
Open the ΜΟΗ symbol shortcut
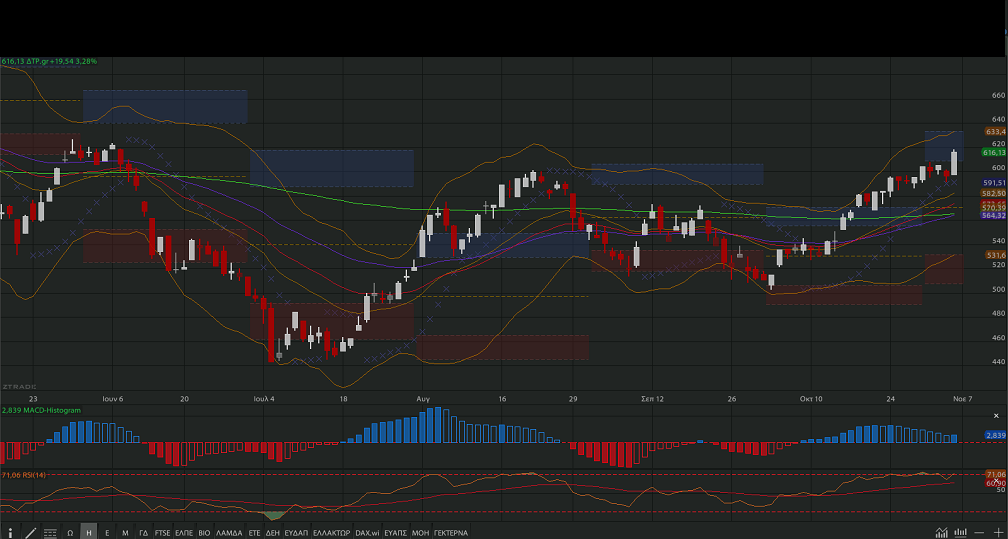(420, 533)
